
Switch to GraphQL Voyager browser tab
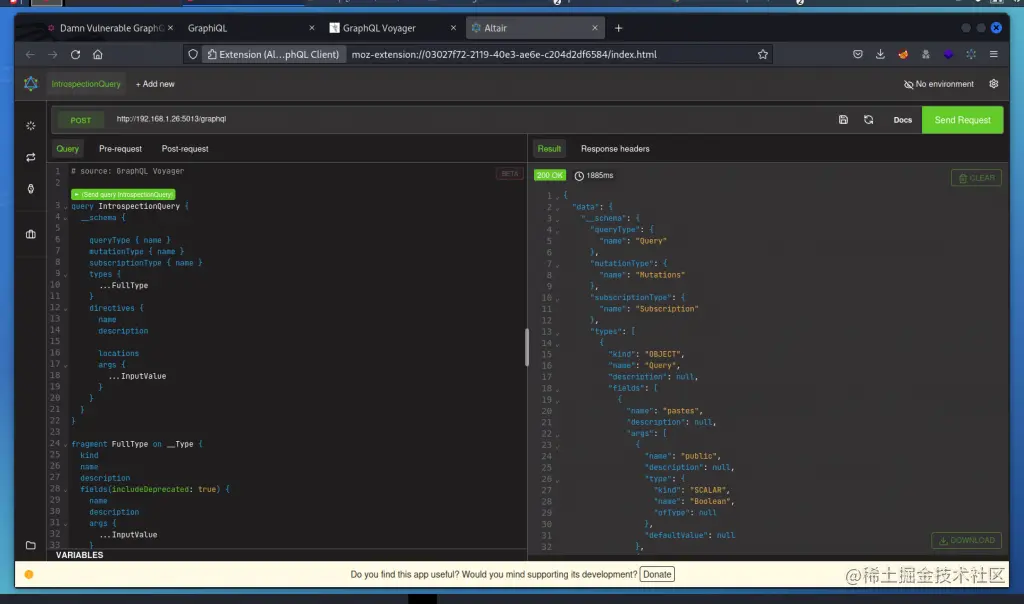click(x=392, y=28)
